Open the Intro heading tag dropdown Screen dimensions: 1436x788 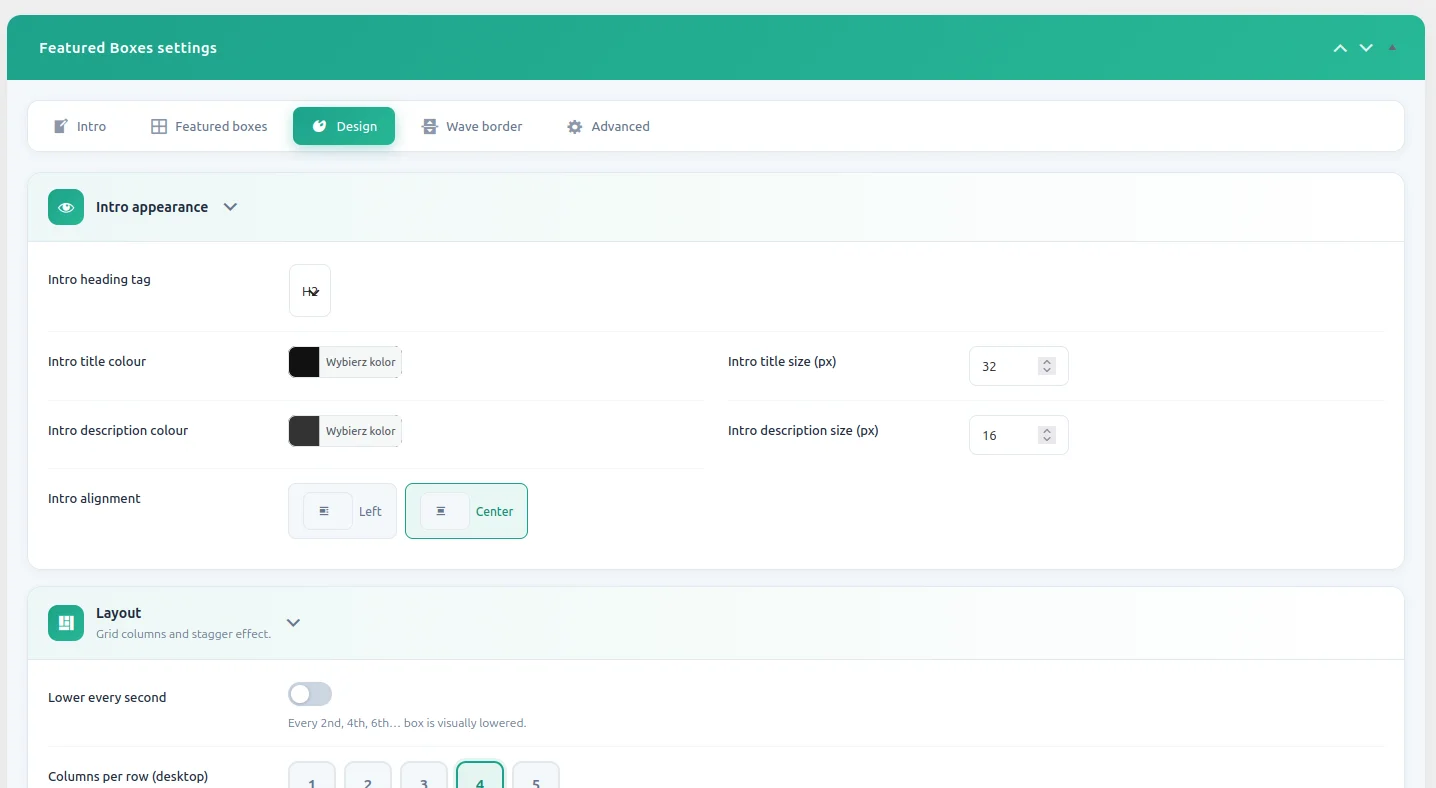[x=310, y=291]
